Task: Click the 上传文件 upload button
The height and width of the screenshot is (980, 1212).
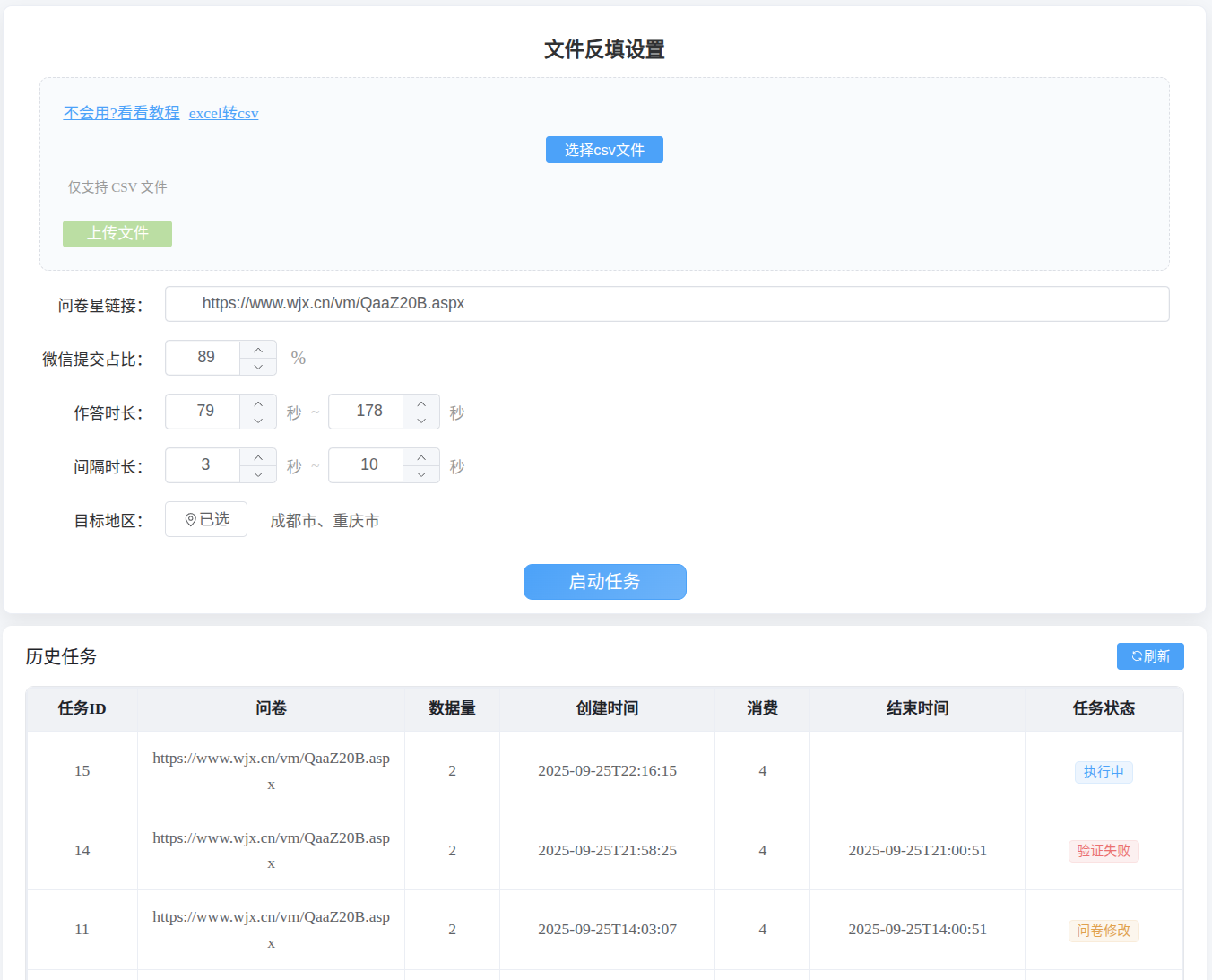Action: [x=117, y=233]
